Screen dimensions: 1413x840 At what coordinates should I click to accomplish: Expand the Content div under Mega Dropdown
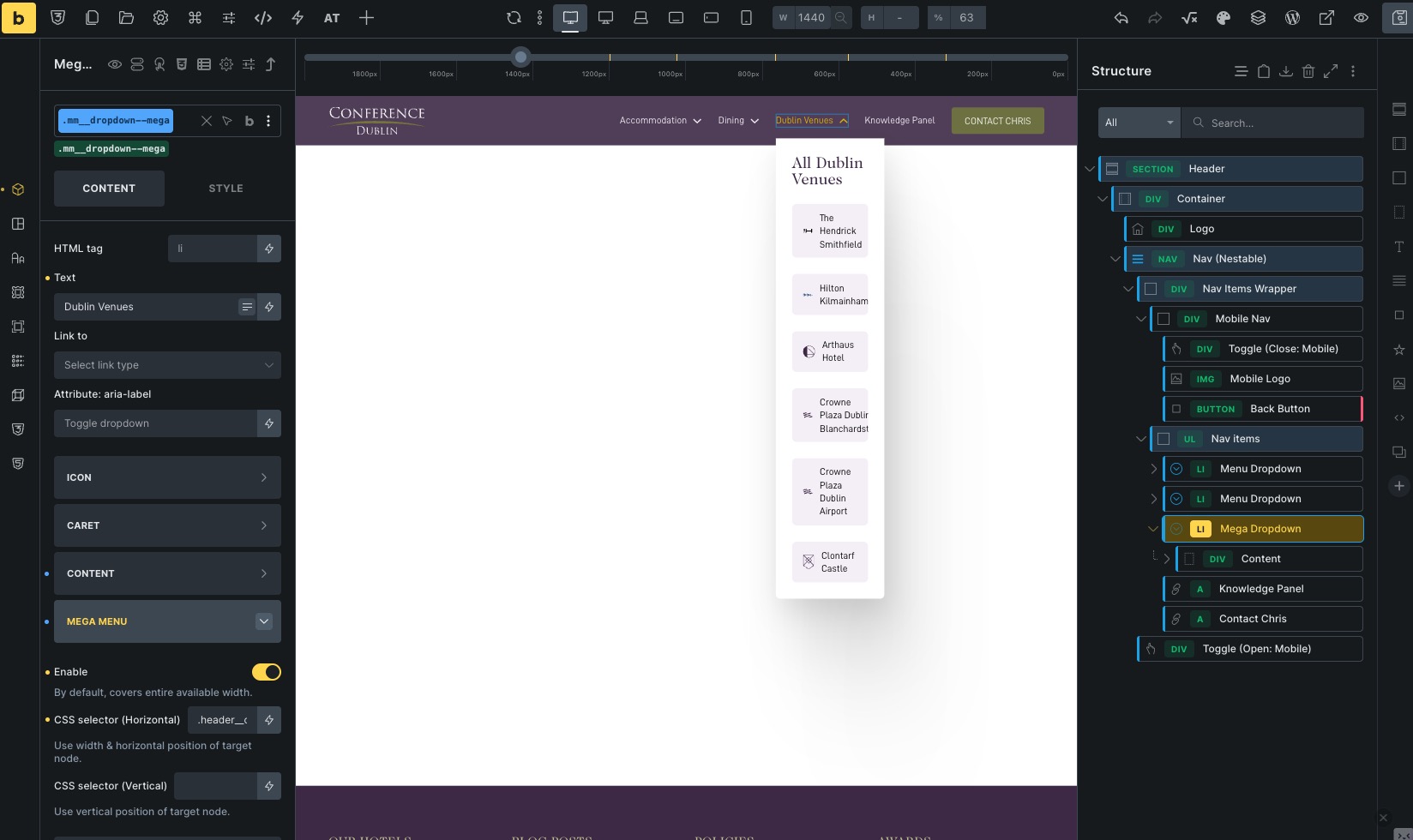point(1166,559)
